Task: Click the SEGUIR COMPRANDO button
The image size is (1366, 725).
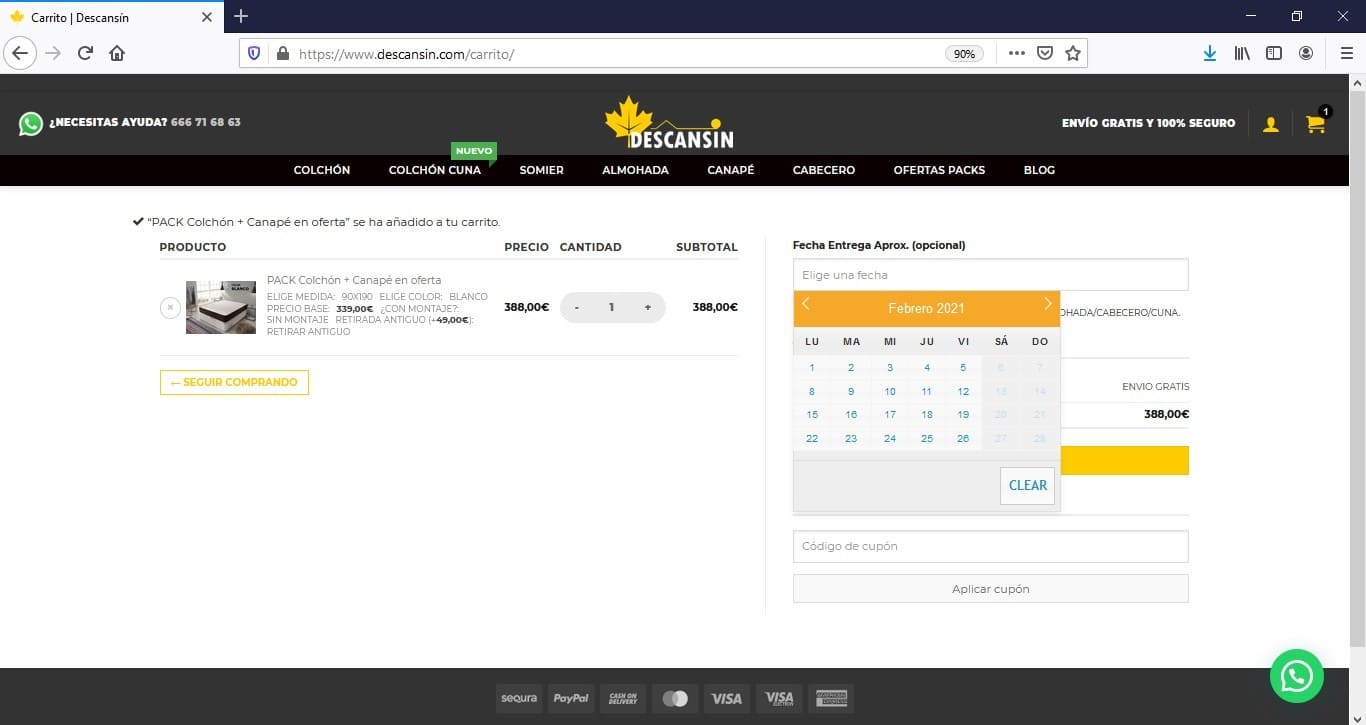Action: point(234,382)
